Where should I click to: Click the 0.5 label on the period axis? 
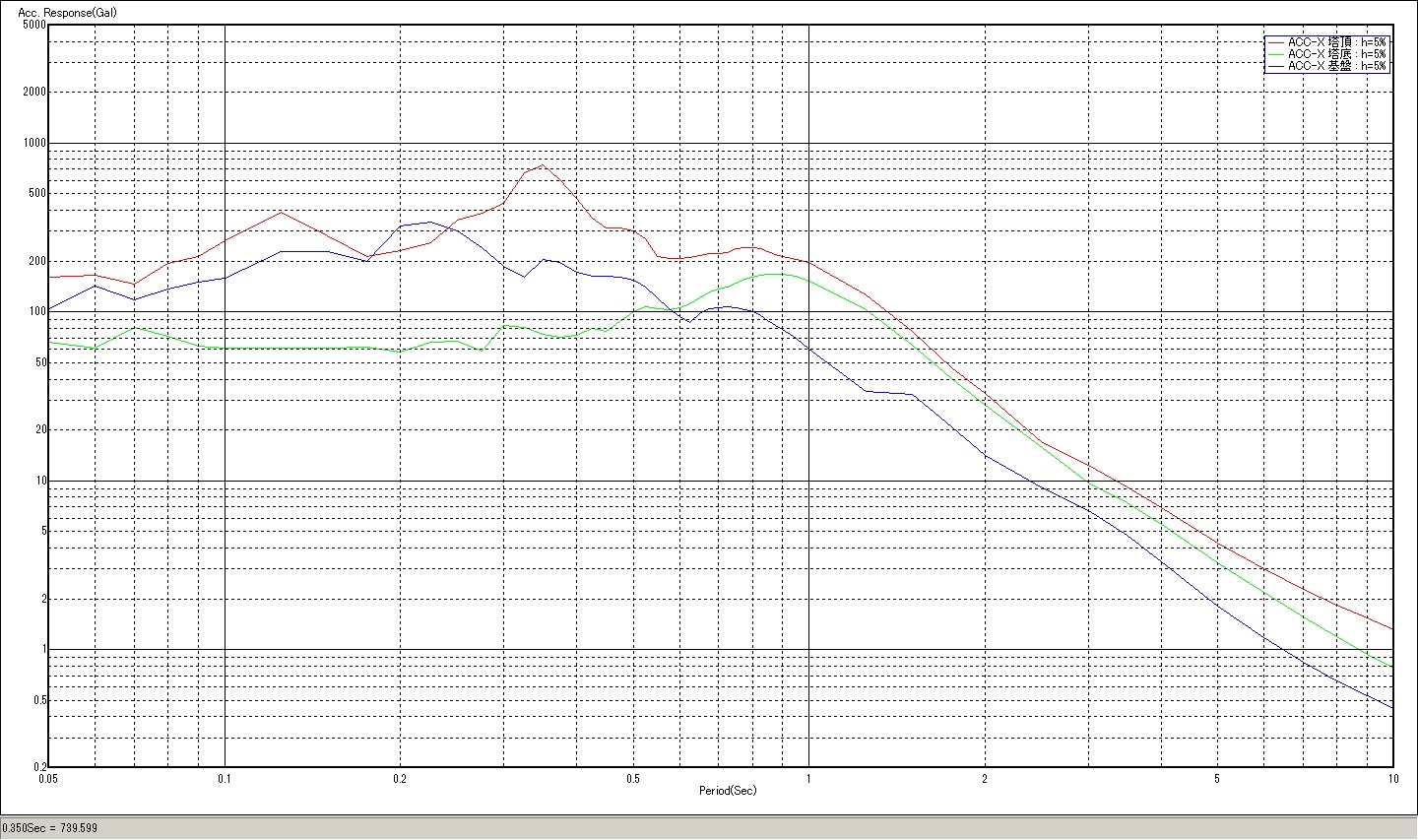coord(633,778)
